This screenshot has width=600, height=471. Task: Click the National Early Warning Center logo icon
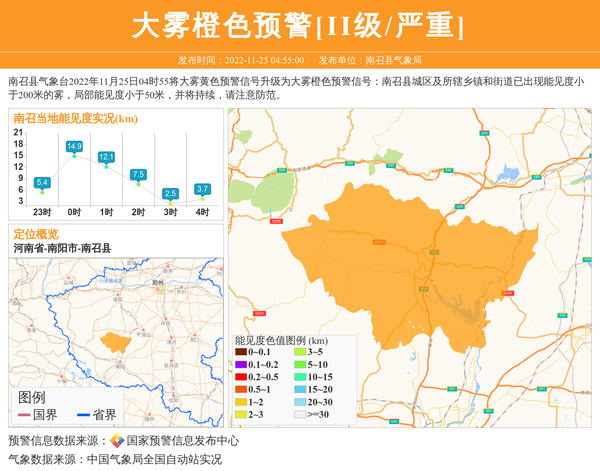[x=117, y=440]
